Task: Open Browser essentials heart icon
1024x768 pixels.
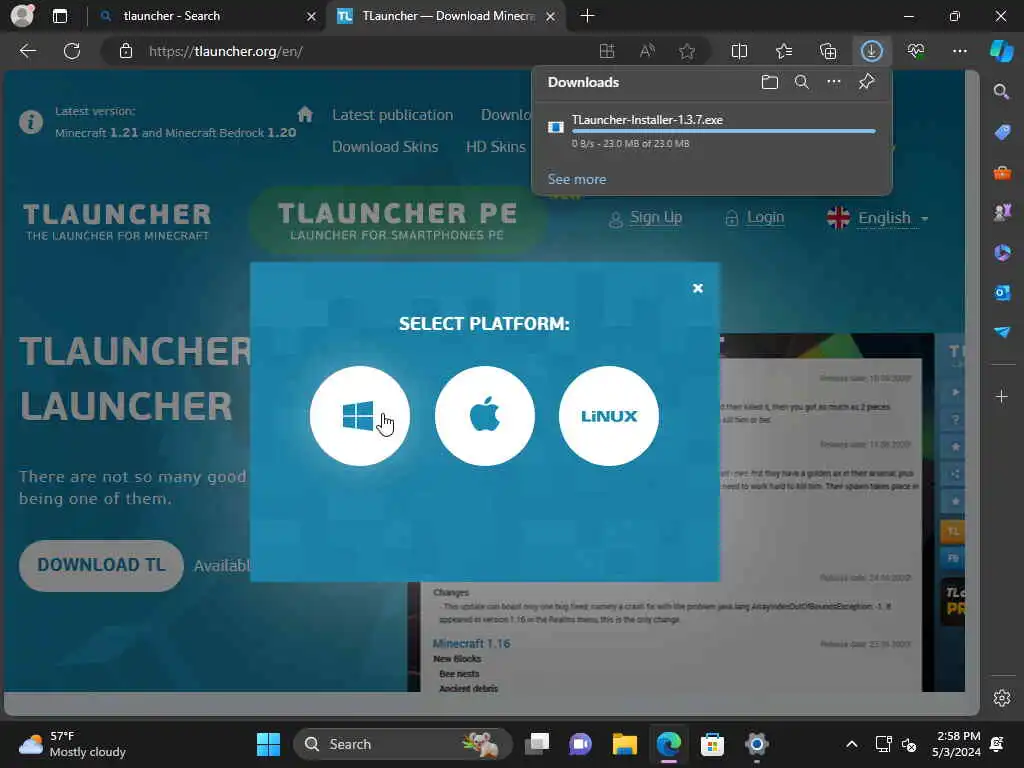Action: point(916,51)
